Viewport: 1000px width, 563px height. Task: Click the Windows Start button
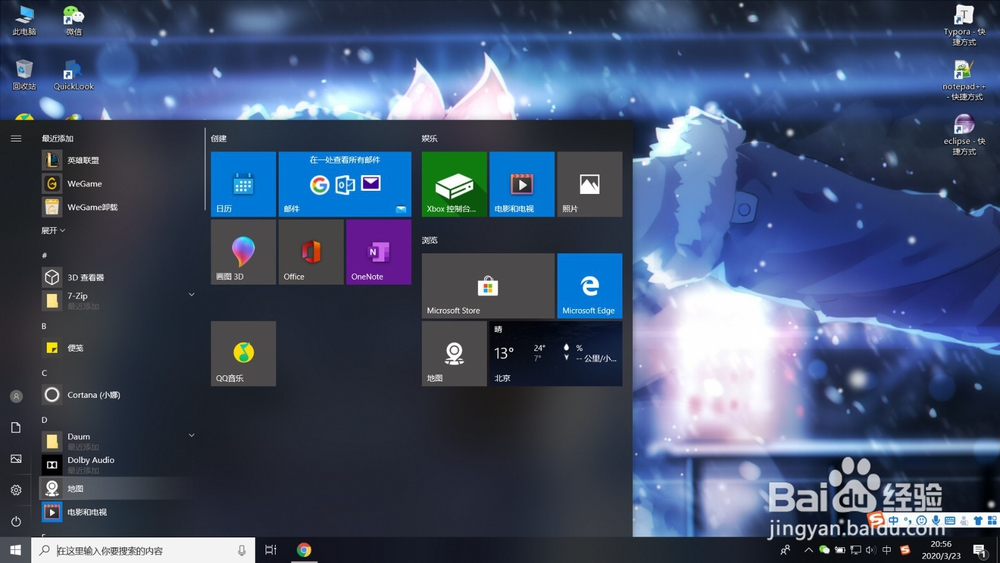(x=15, y=550)
